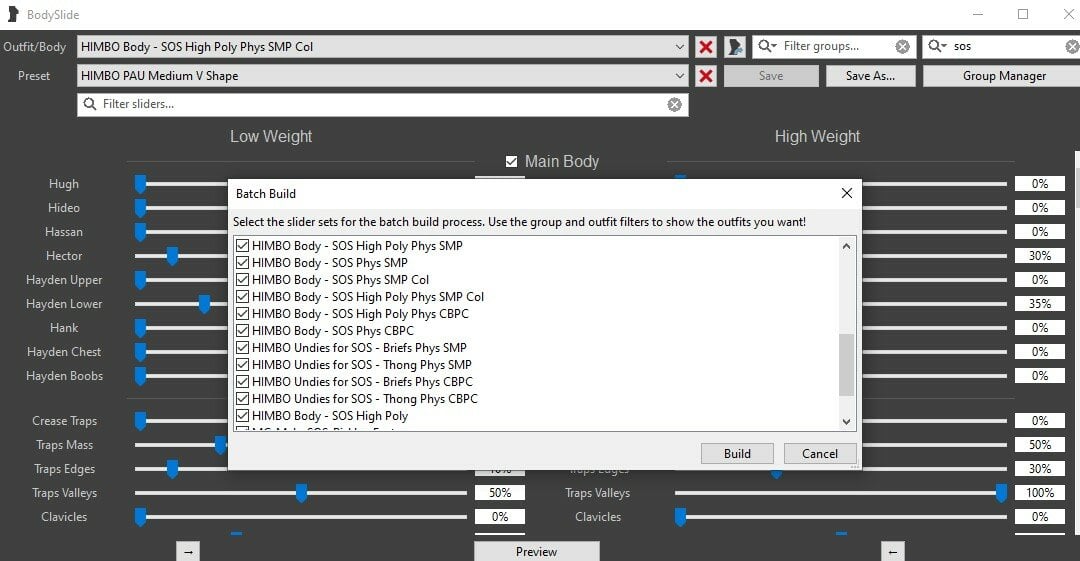Uncheck HIMBO Body - SOS Phys SMP
The width and height of the screenshot is (1080, 561).
click(242, 263)
